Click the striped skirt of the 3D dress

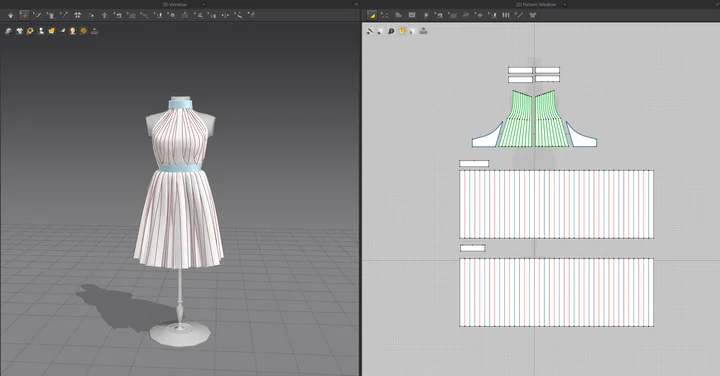(179, 220)
